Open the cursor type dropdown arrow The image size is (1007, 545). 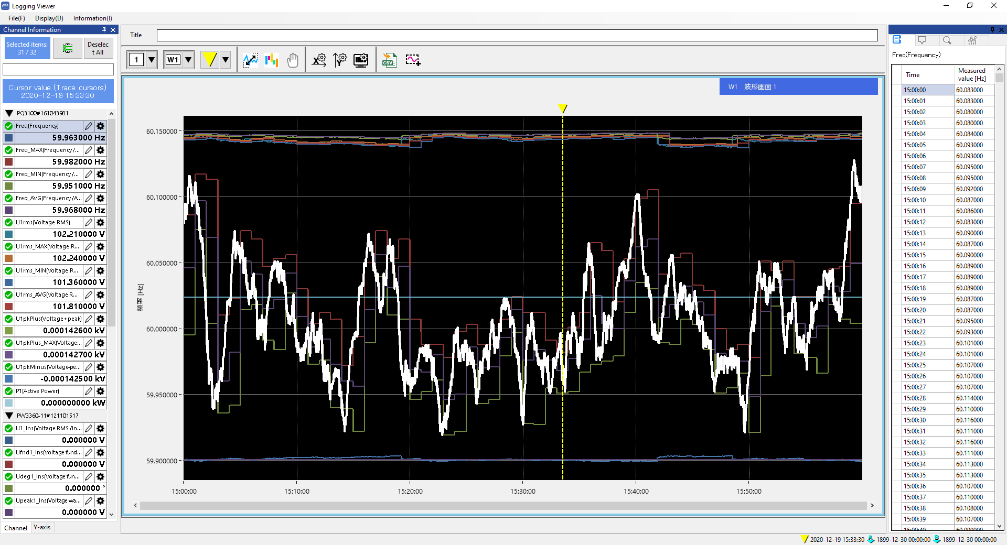point(225,60)
